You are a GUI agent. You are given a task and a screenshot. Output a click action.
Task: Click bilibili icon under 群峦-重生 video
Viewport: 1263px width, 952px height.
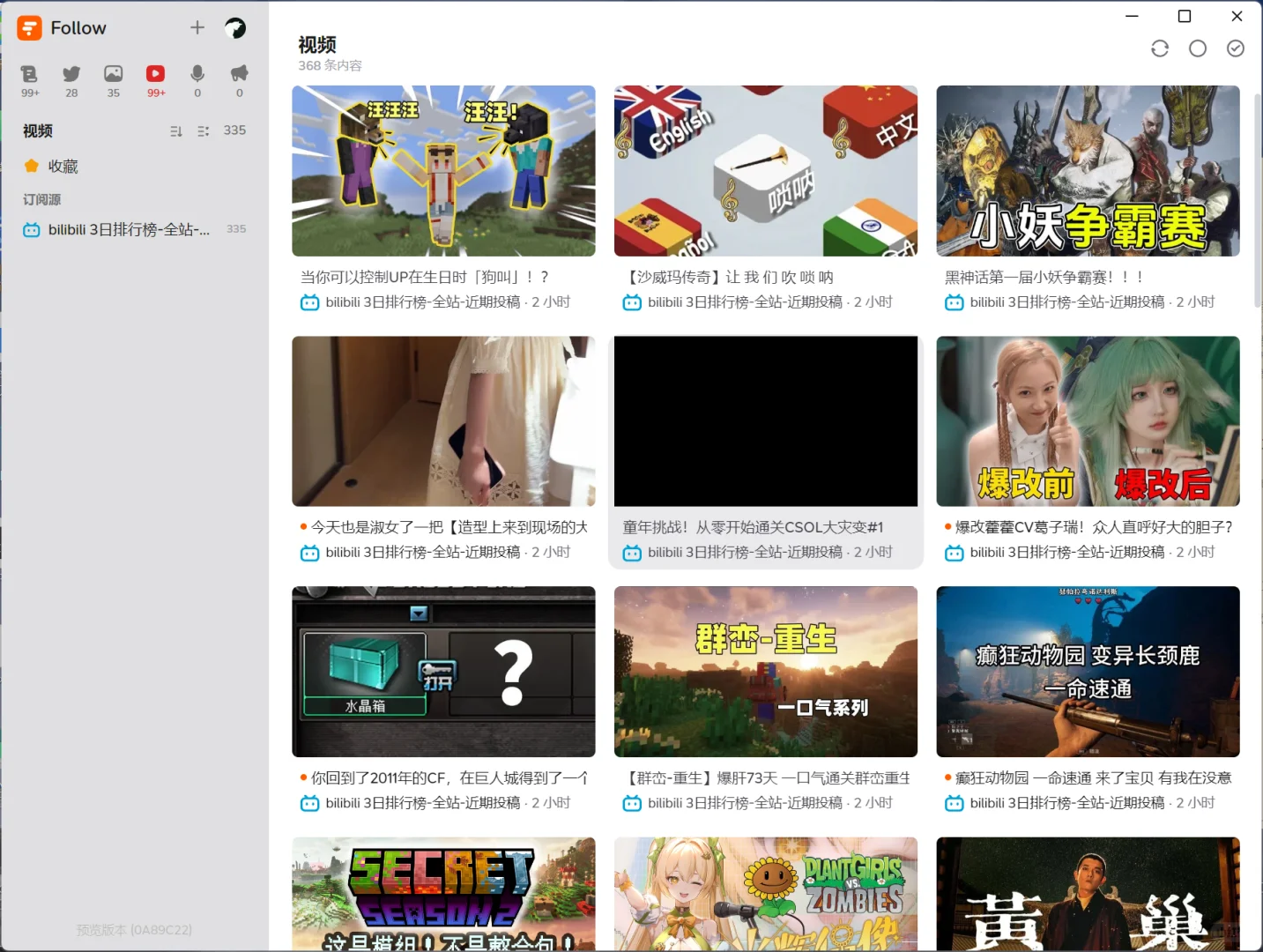pos(632,804)
